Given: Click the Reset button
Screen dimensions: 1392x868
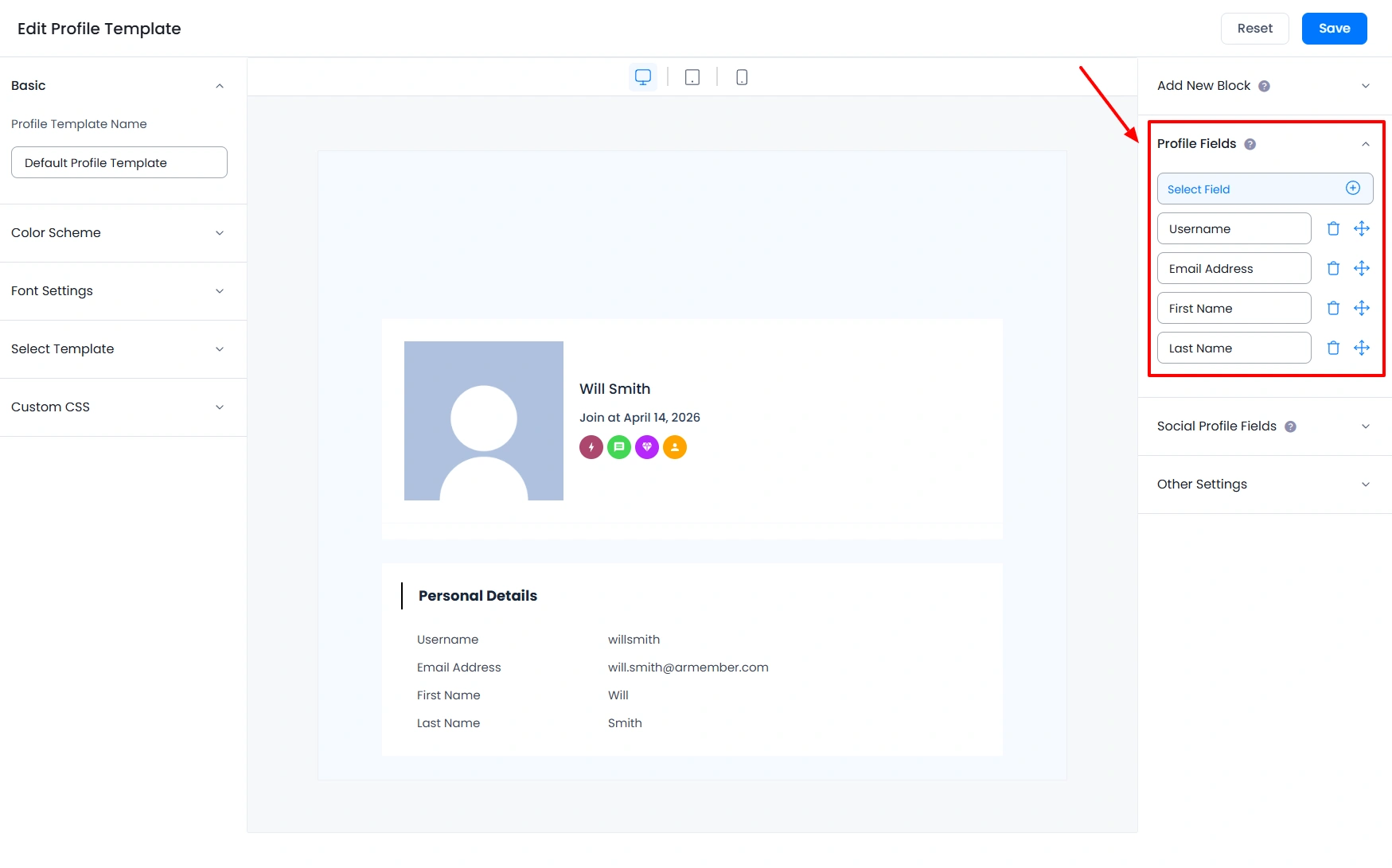Looking at the screenshot, I should [x=1254, y=29].
